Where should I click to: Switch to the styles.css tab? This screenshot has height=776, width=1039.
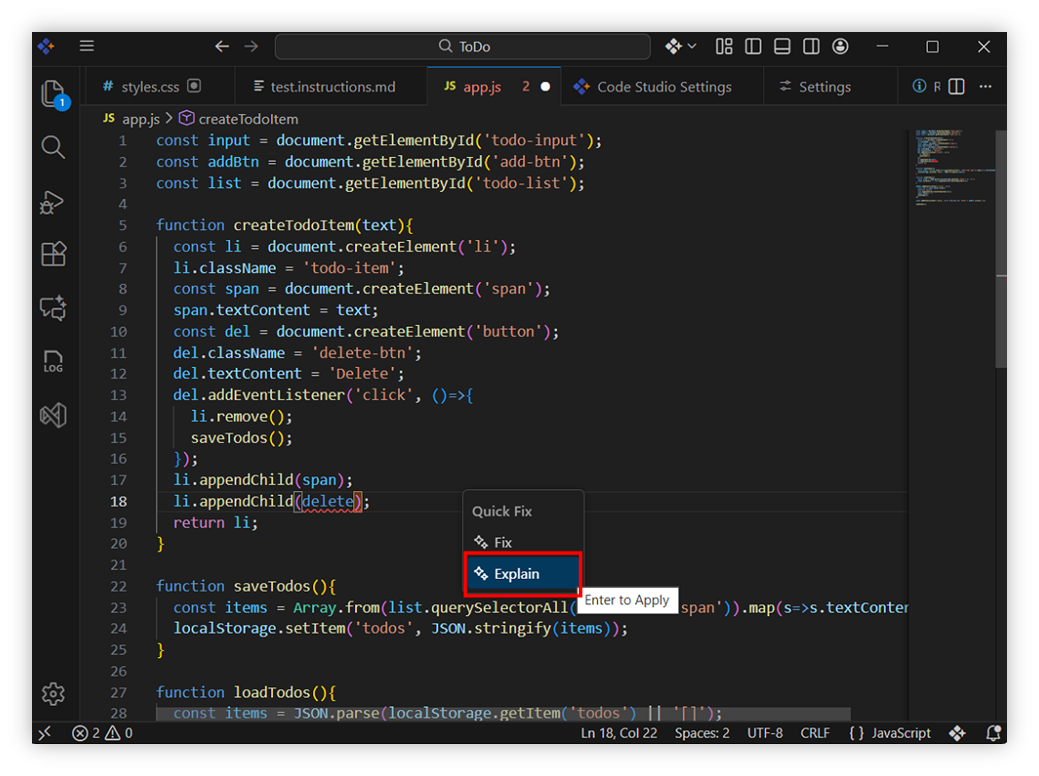(x=150, y=87)
